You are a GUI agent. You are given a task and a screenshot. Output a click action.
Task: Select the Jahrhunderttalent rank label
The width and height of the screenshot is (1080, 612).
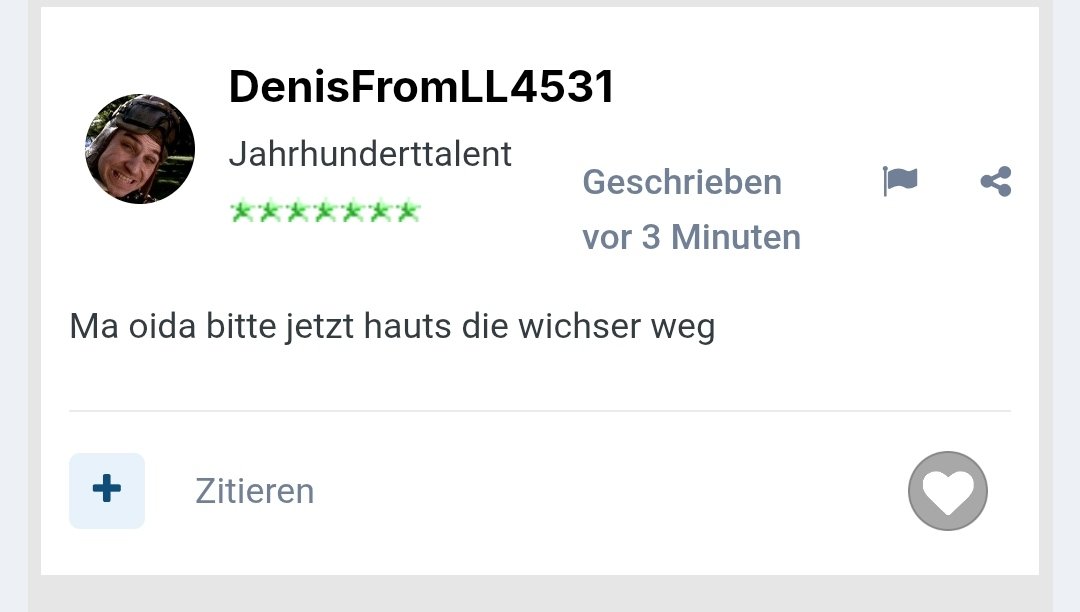pyautogui.click(x=370, y=154)
